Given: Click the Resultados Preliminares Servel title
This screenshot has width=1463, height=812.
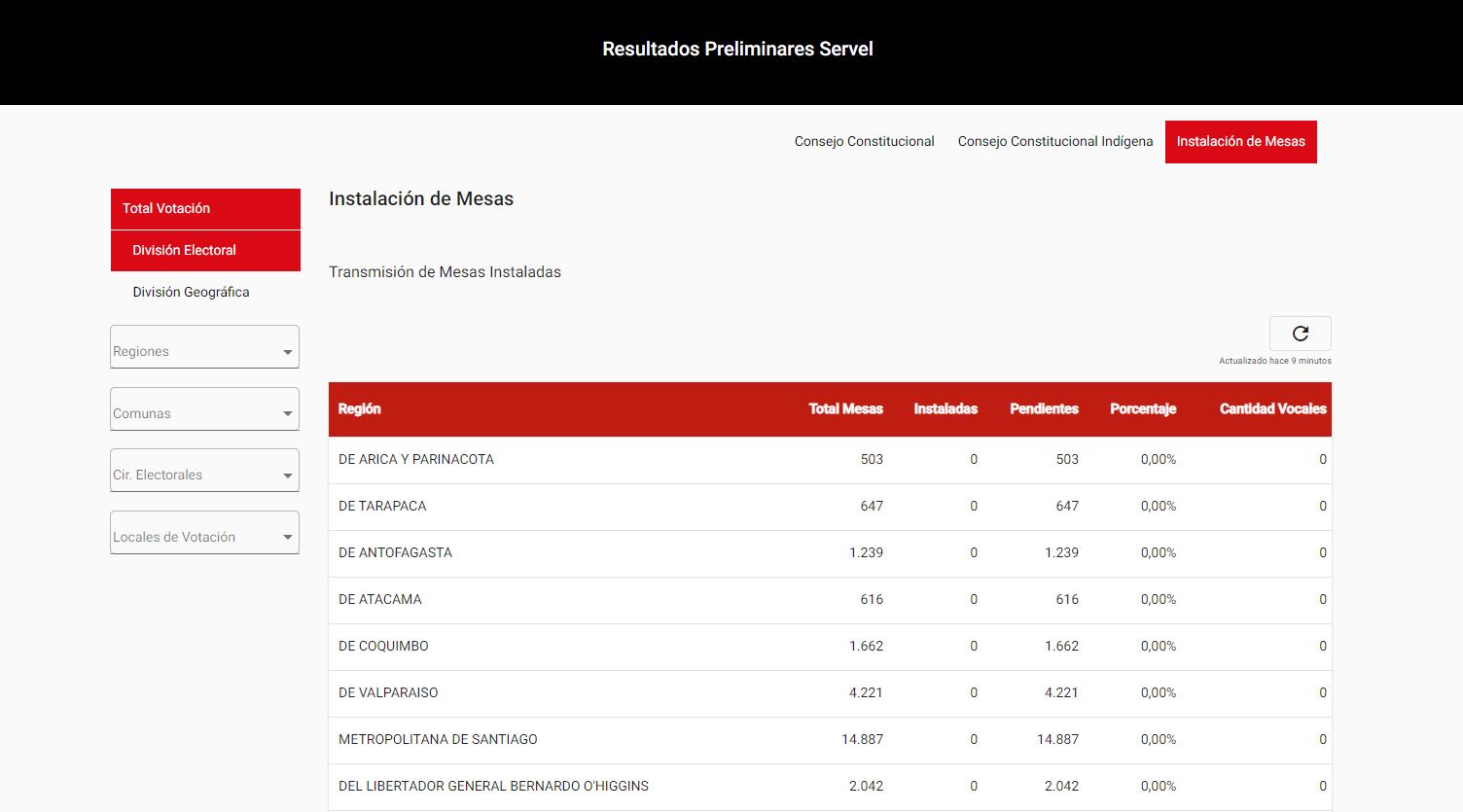Looking at the screenshot, I should [737, 50].
